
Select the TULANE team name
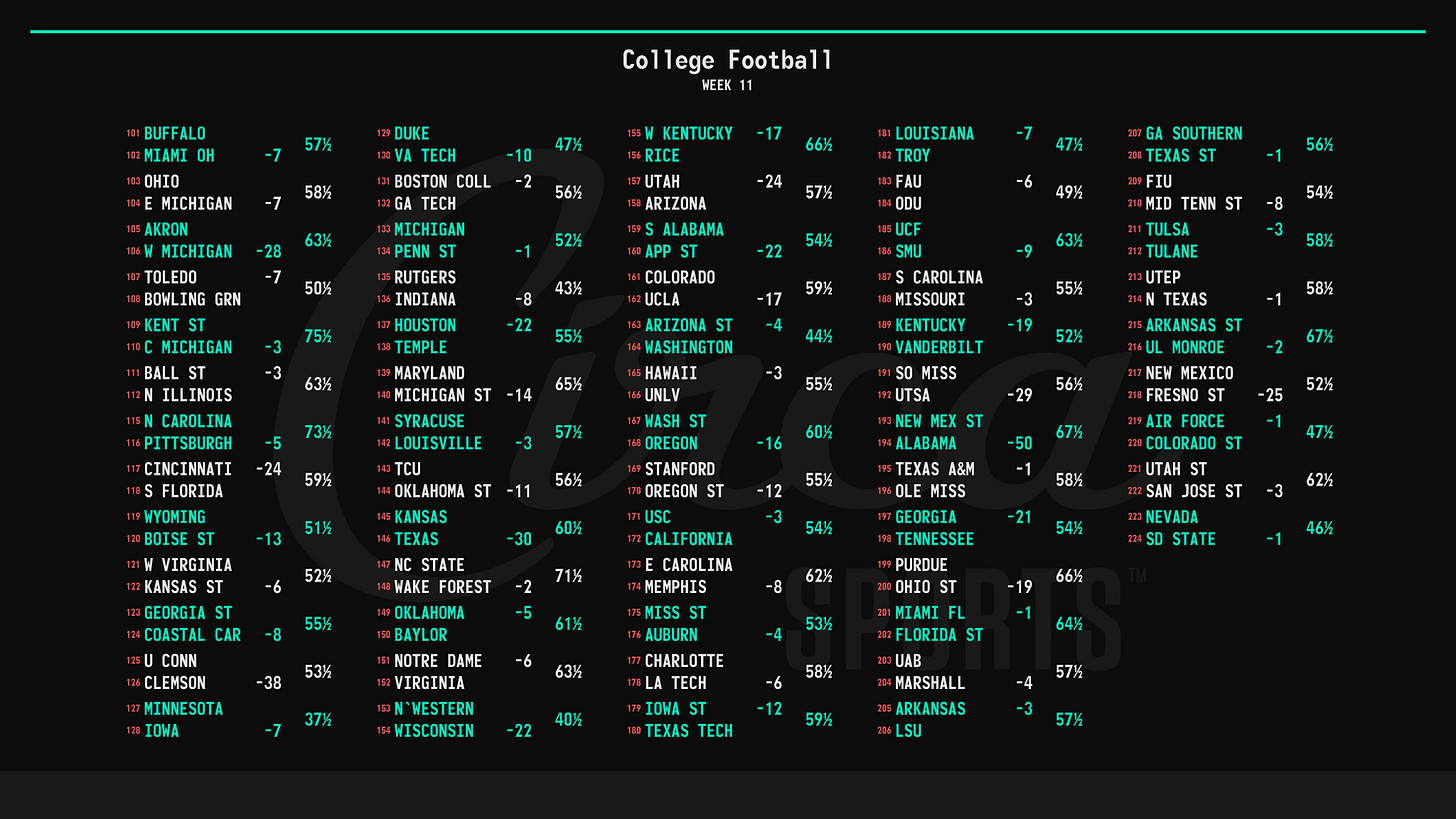[x=1172, y=251]
